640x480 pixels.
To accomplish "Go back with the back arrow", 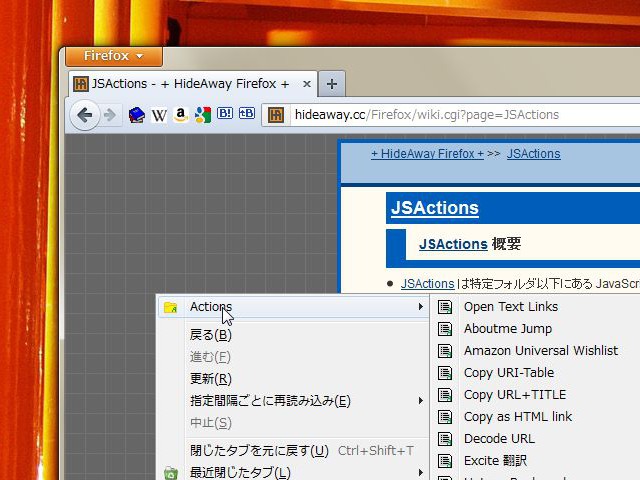I will click(85, 115).
